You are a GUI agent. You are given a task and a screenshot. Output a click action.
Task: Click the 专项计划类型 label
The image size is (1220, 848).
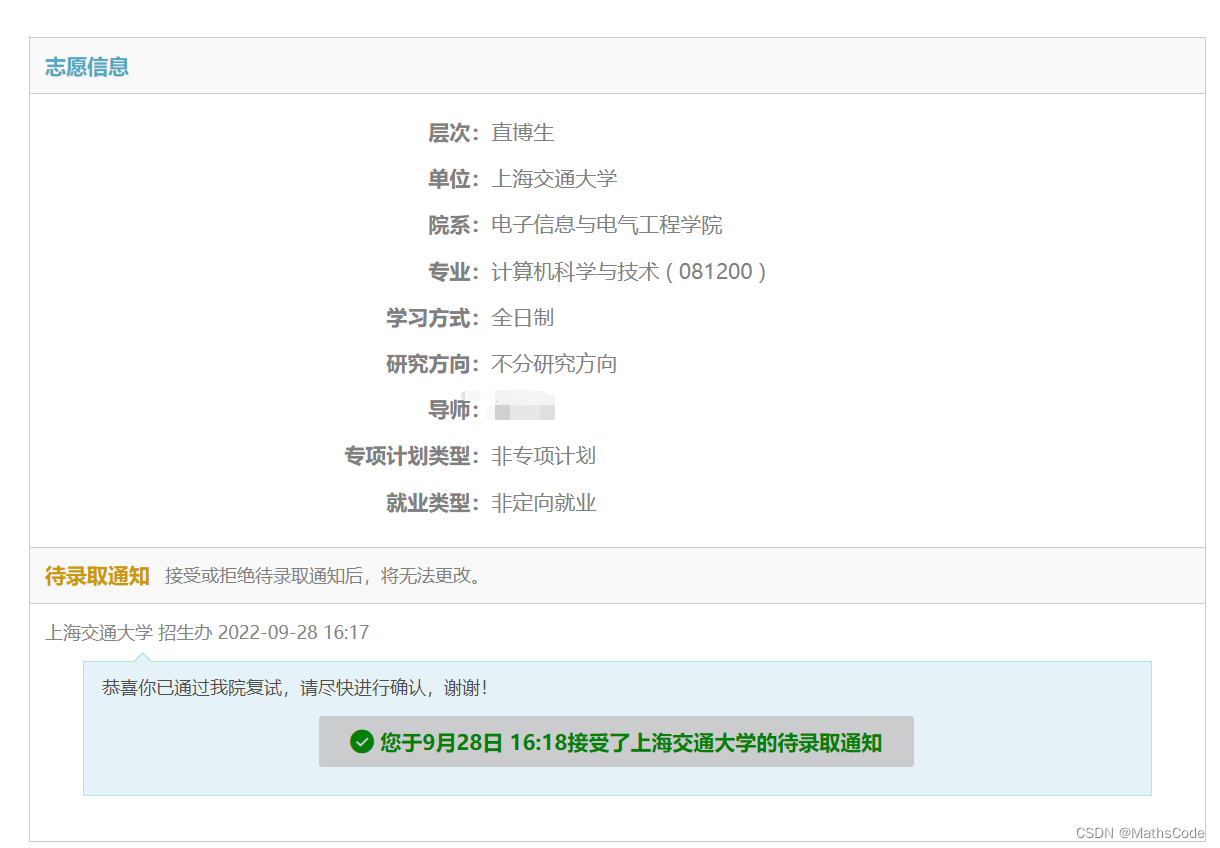(x=412, y=456)
